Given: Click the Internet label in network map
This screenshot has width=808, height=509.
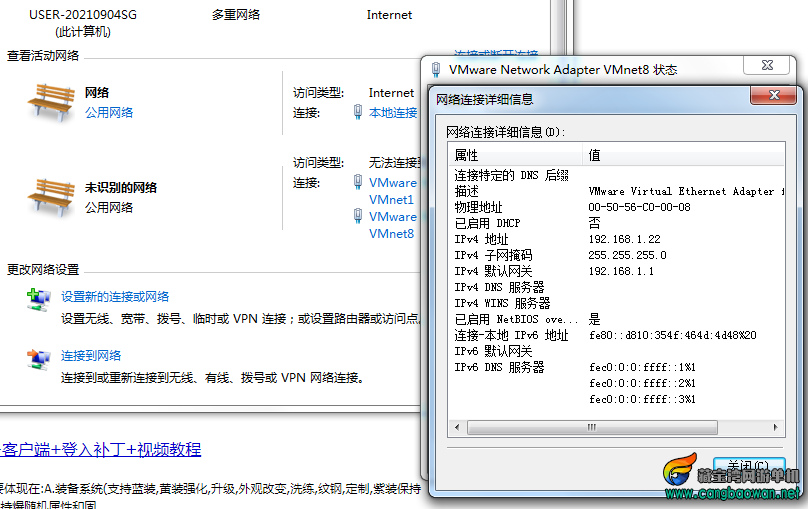Looking at the screenshot, I should [x=389, y=15].
